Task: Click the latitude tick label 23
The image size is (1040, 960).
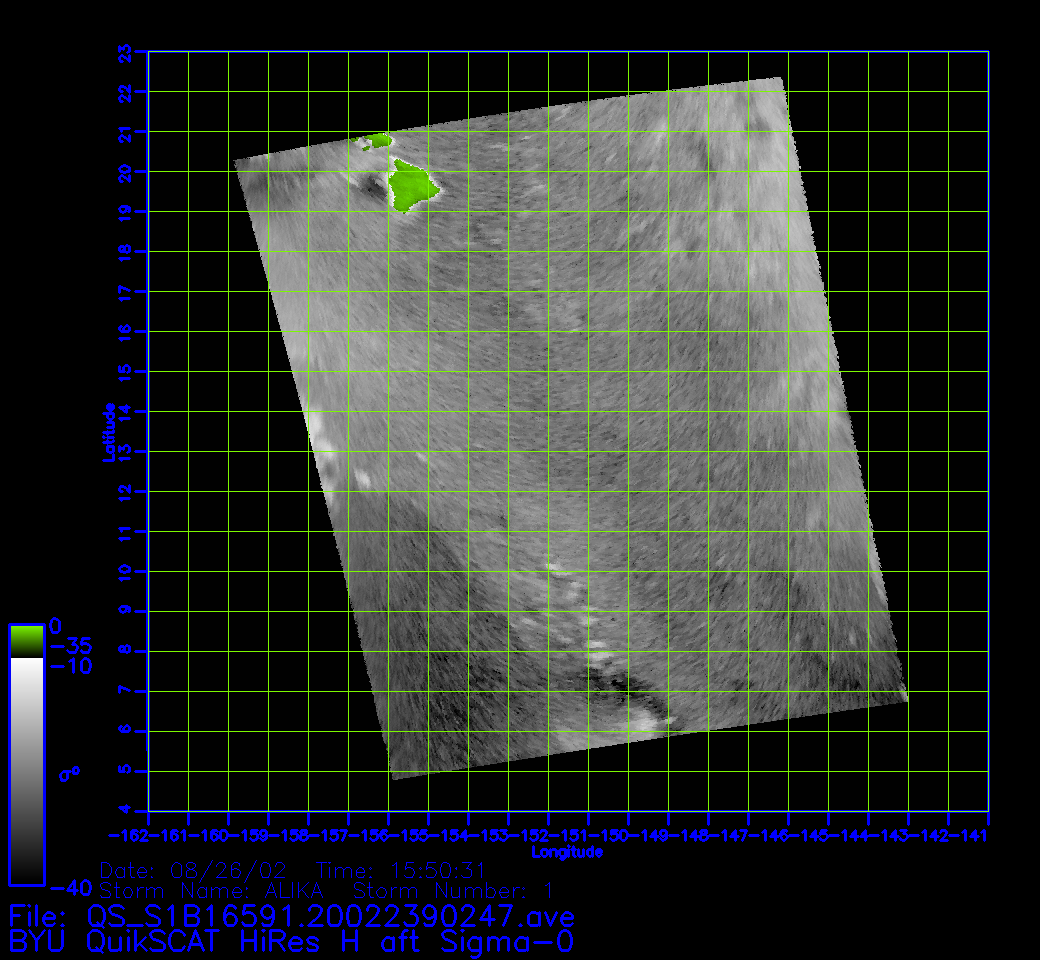Action: point(125,51)
